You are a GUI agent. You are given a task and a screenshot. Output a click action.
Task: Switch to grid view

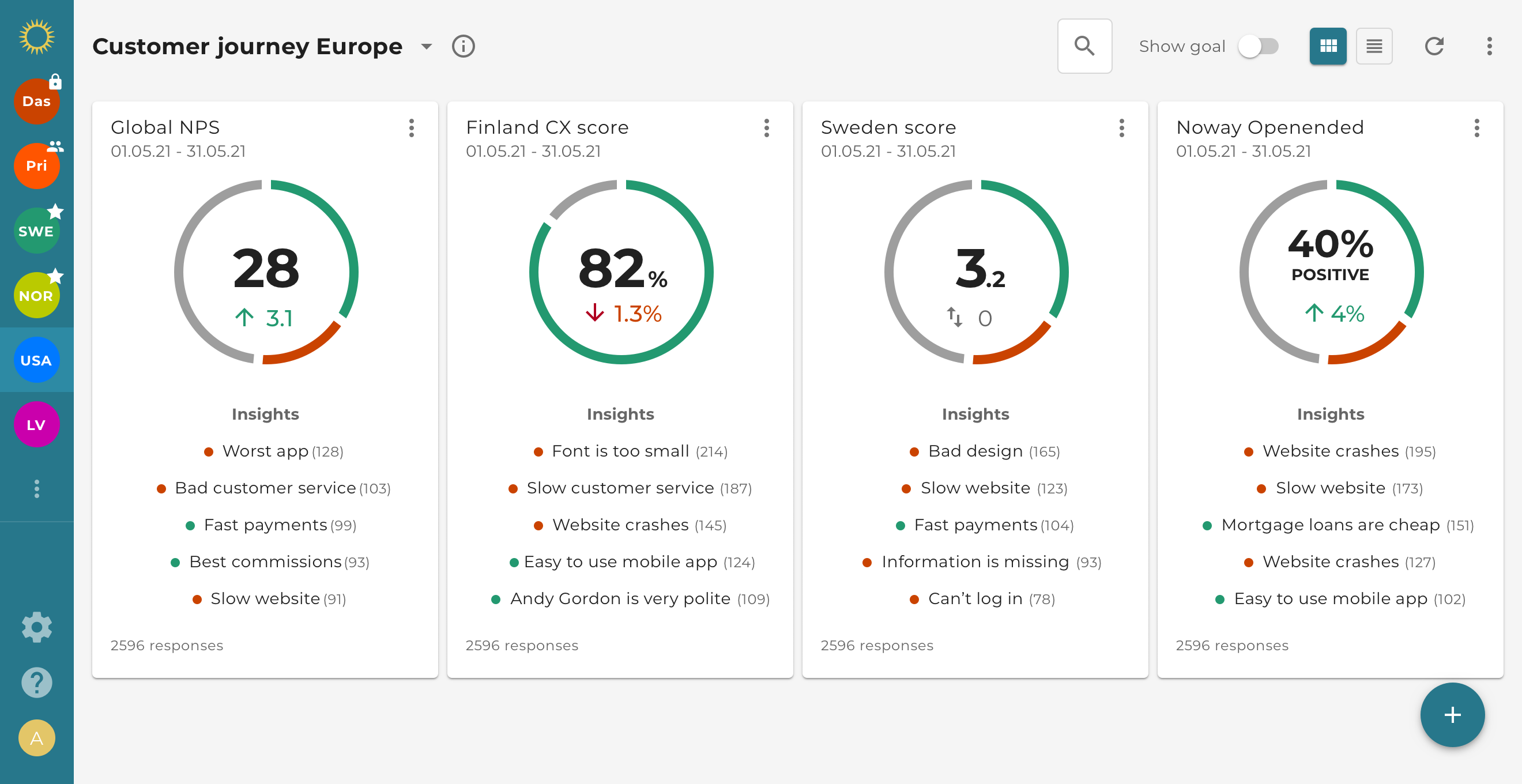pos(1328,46)
